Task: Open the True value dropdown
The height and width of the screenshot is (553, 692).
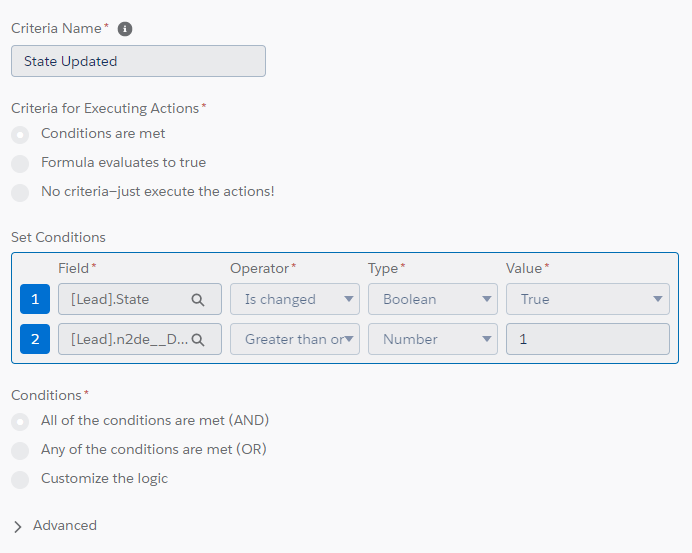Action: coord(588,299)
